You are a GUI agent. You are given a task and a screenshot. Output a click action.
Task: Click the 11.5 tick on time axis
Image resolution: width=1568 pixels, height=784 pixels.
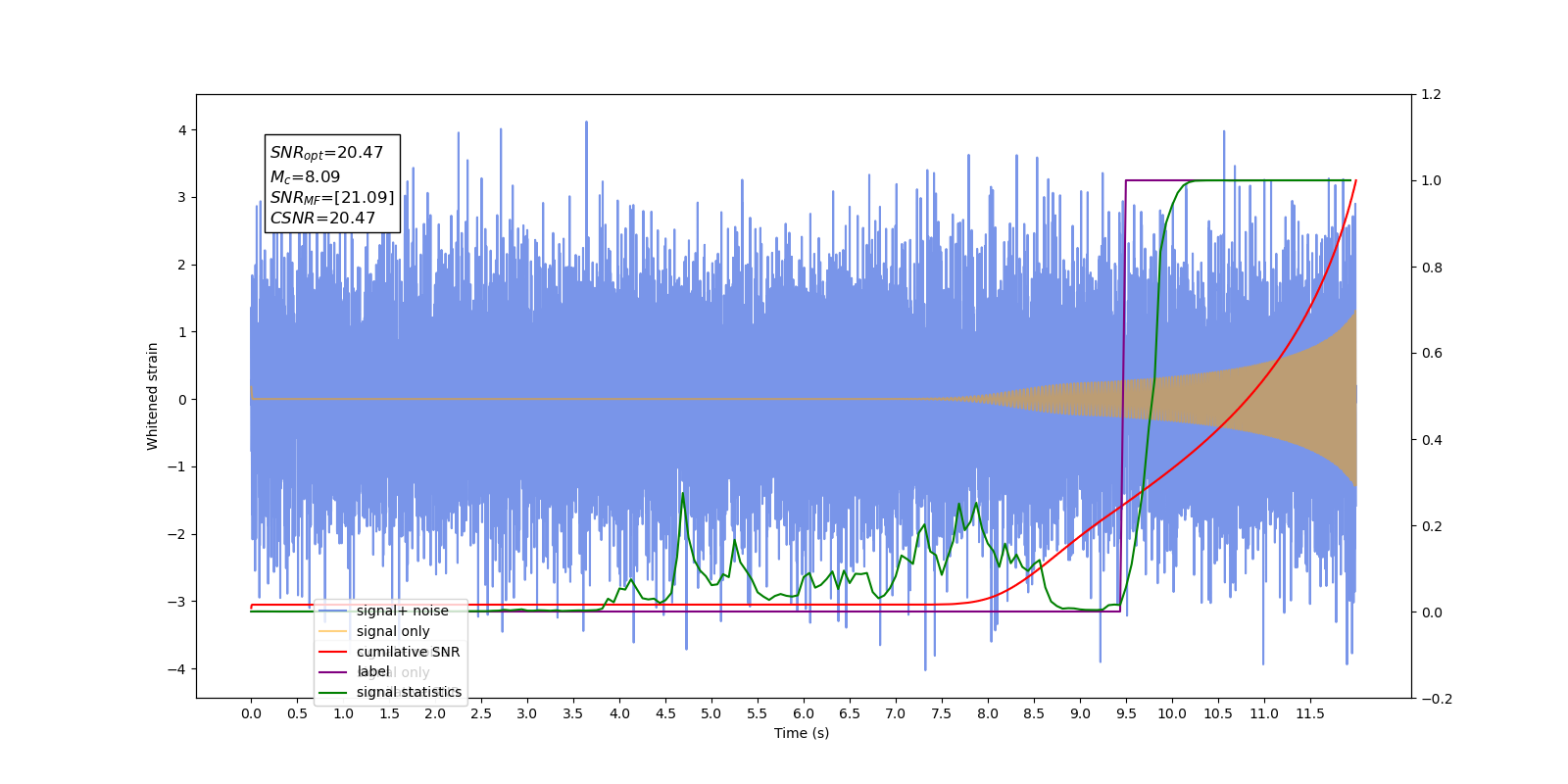(1310, 713)
